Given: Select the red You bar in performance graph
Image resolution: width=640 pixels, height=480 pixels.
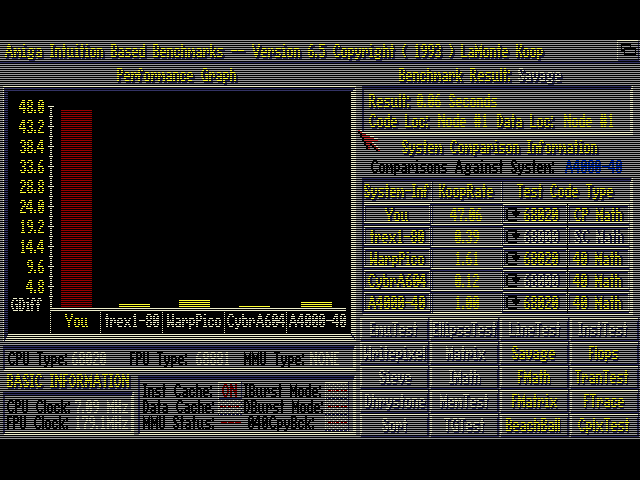Looking at the screenshot, I should point(76,208).
